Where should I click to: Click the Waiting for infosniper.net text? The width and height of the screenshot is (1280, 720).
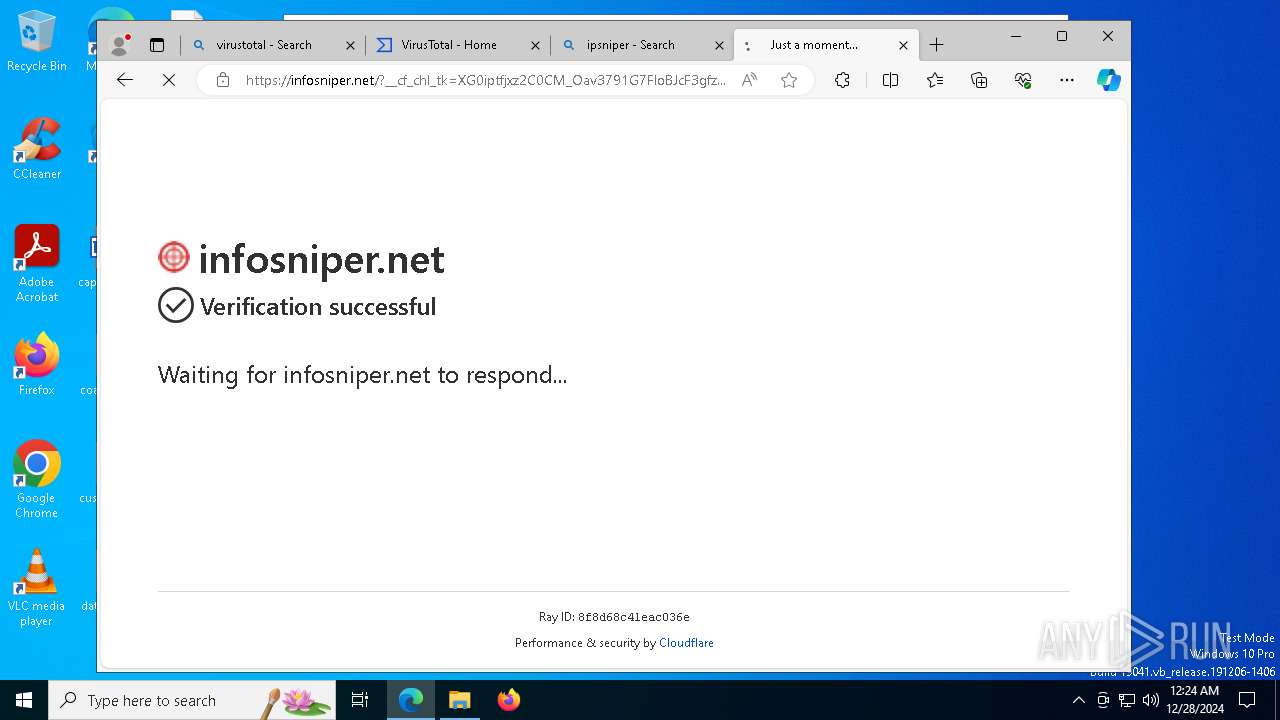click(x=362, y=375)
